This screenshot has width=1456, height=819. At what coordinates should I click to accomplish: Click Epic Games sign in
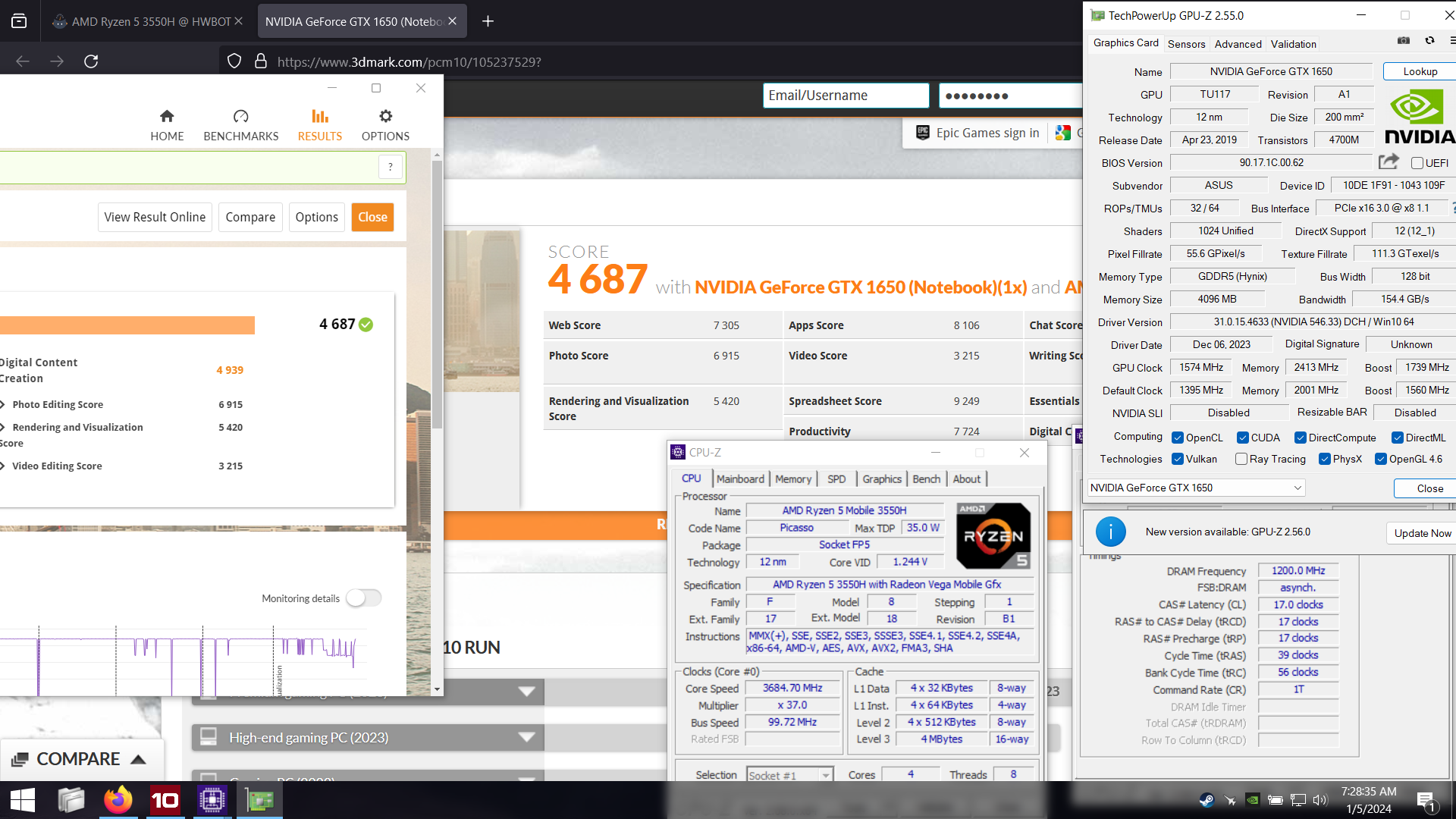(978, 133)
